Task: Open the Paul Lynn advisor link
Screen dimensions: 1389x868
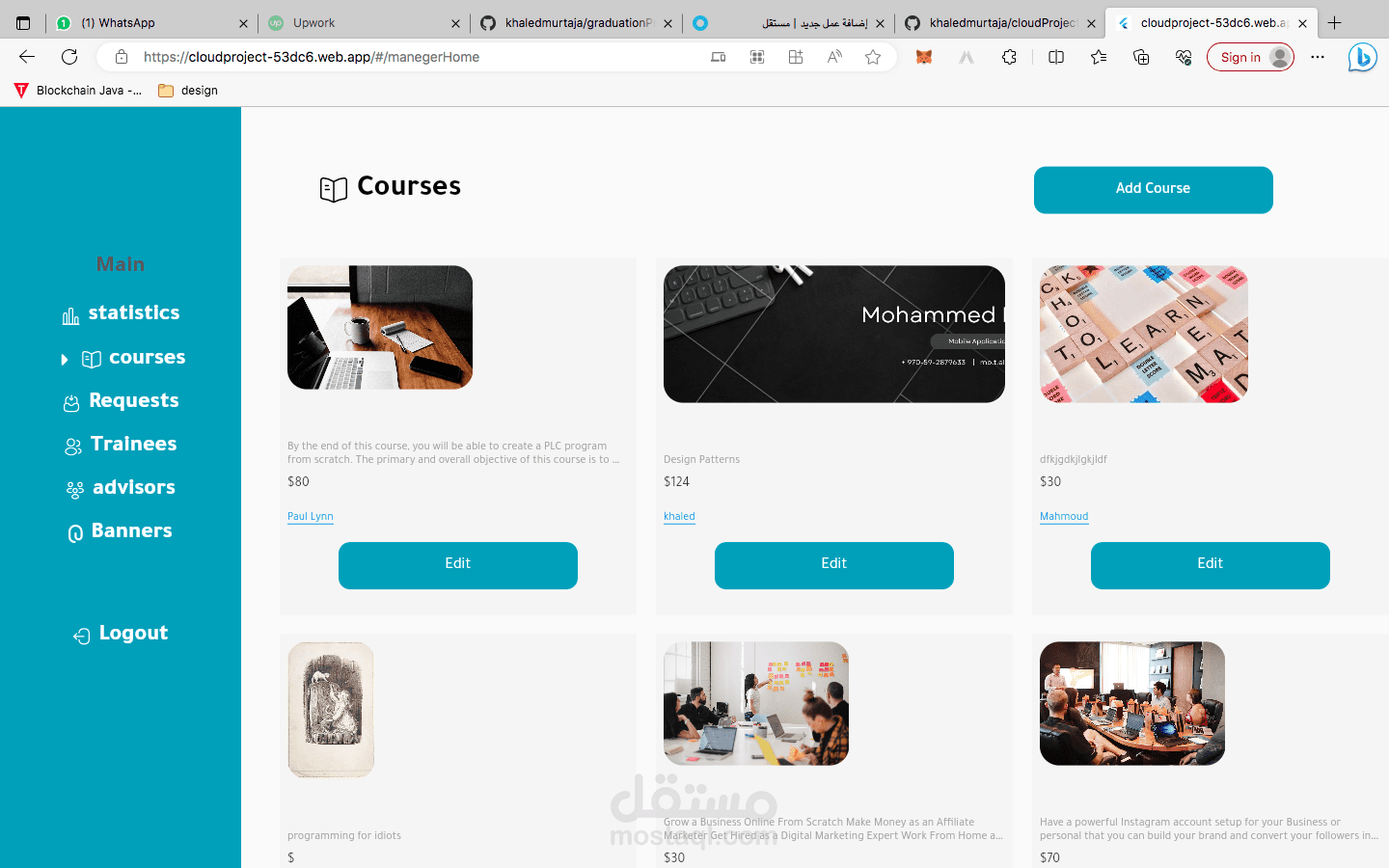Action: tap(311, 516)
